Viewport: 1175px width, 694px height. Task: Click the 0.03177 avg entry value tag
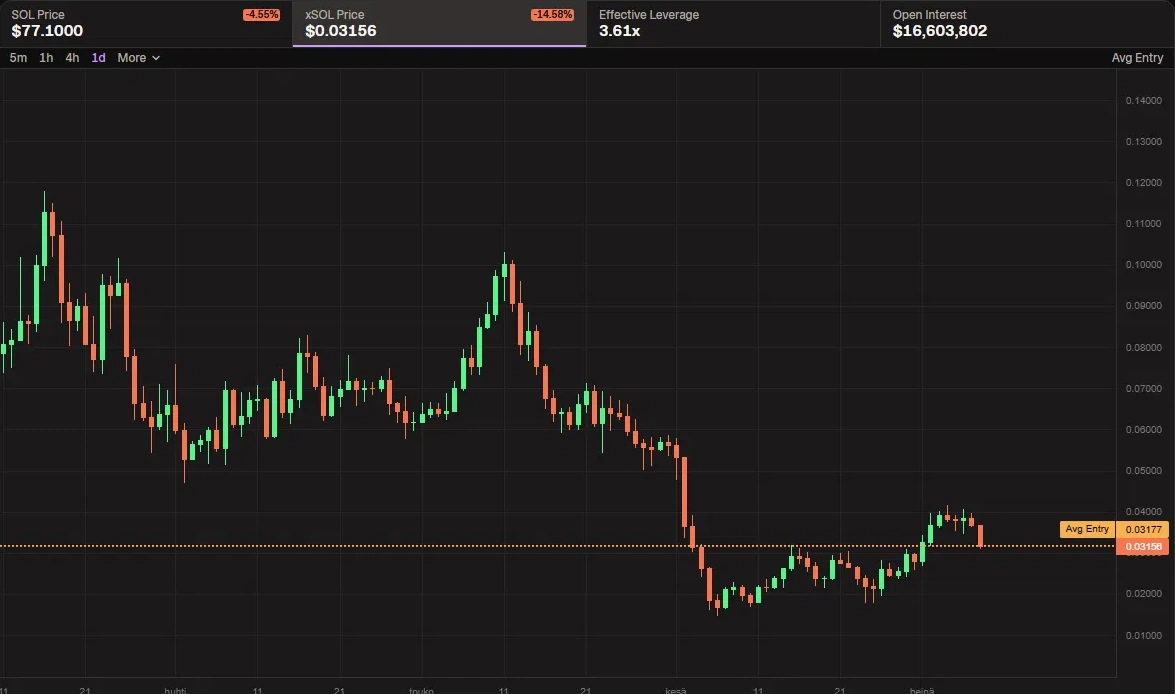click(x=1143, y=529)
